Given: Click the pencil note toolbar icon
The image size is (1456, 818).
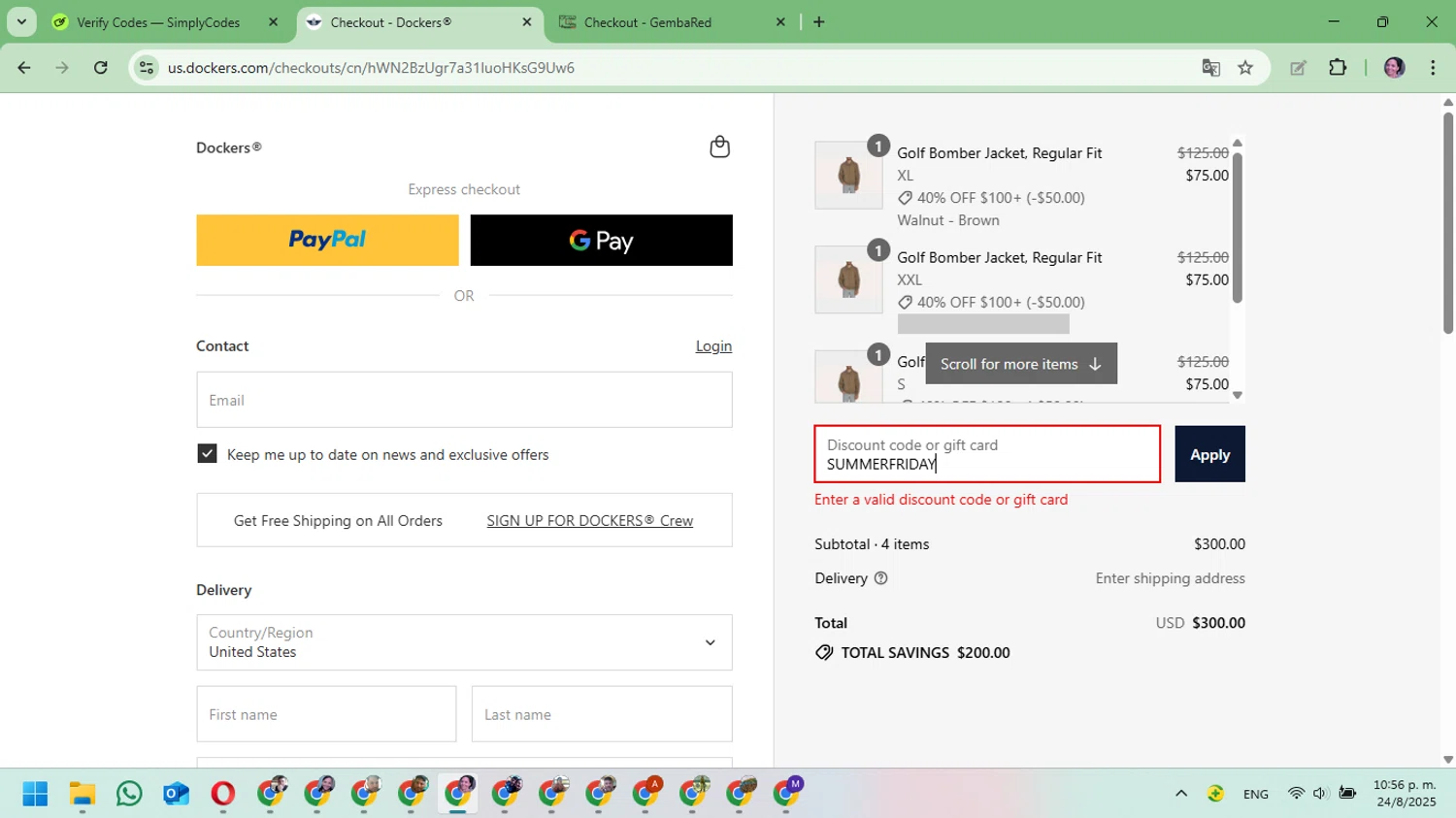Looking at the screenshot, I should coord(1298,68).
